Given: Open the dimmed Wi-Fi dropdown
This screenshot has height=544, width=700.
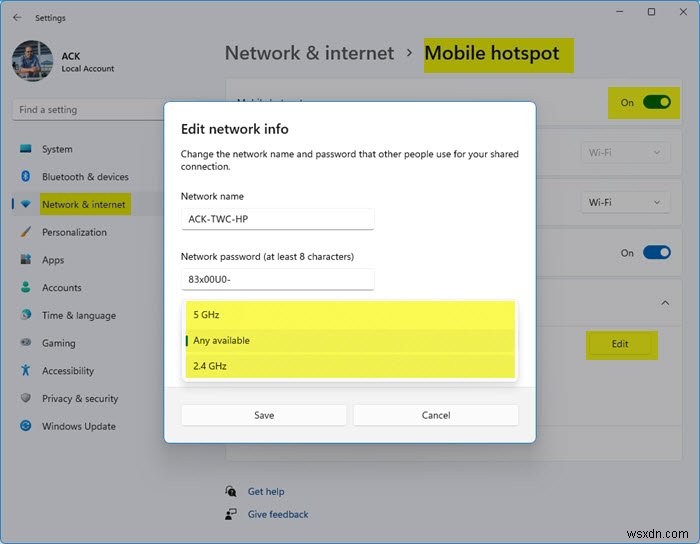Looking at the screenshot, I should click(625, 153).
